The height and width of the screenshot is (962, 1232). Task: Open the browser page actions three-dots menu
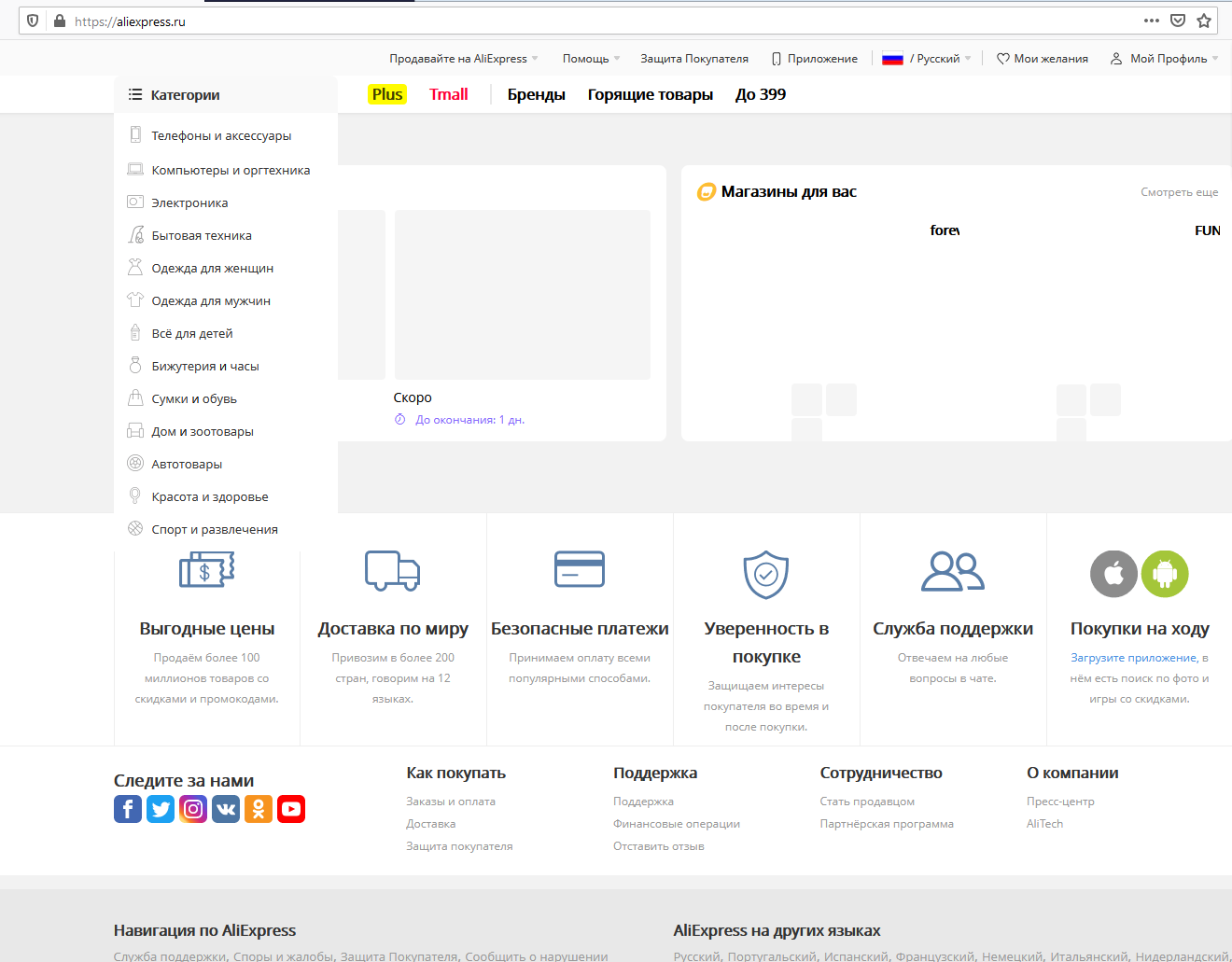coord(1152,21)
